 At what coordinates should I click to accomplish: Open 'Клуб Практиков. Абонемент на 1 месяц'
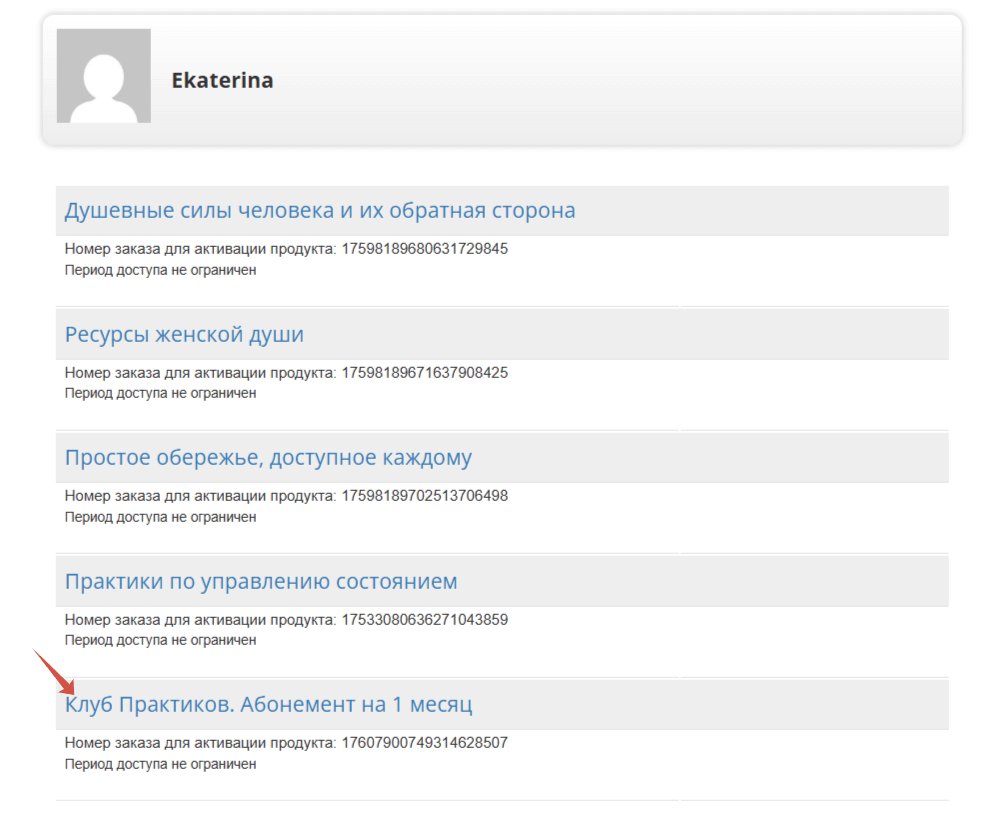pyautogui.click(x=268, y=705)
